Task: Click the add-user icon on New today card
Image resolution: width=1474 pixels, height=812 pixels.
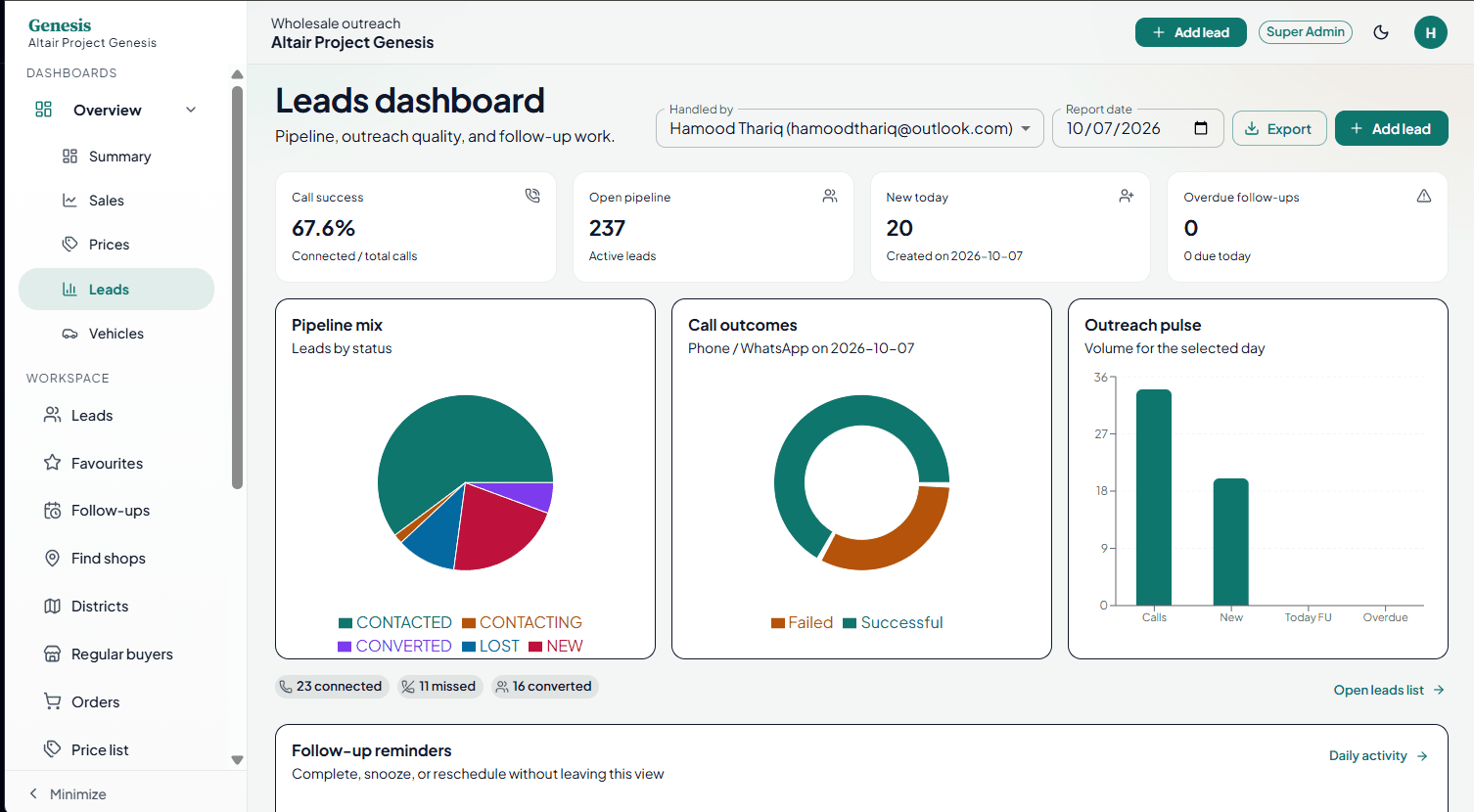Action: coord(1127,196)
